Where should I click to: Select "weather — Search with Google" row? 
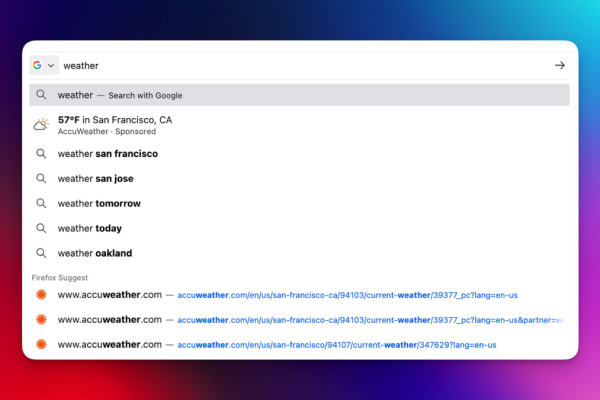299,95
